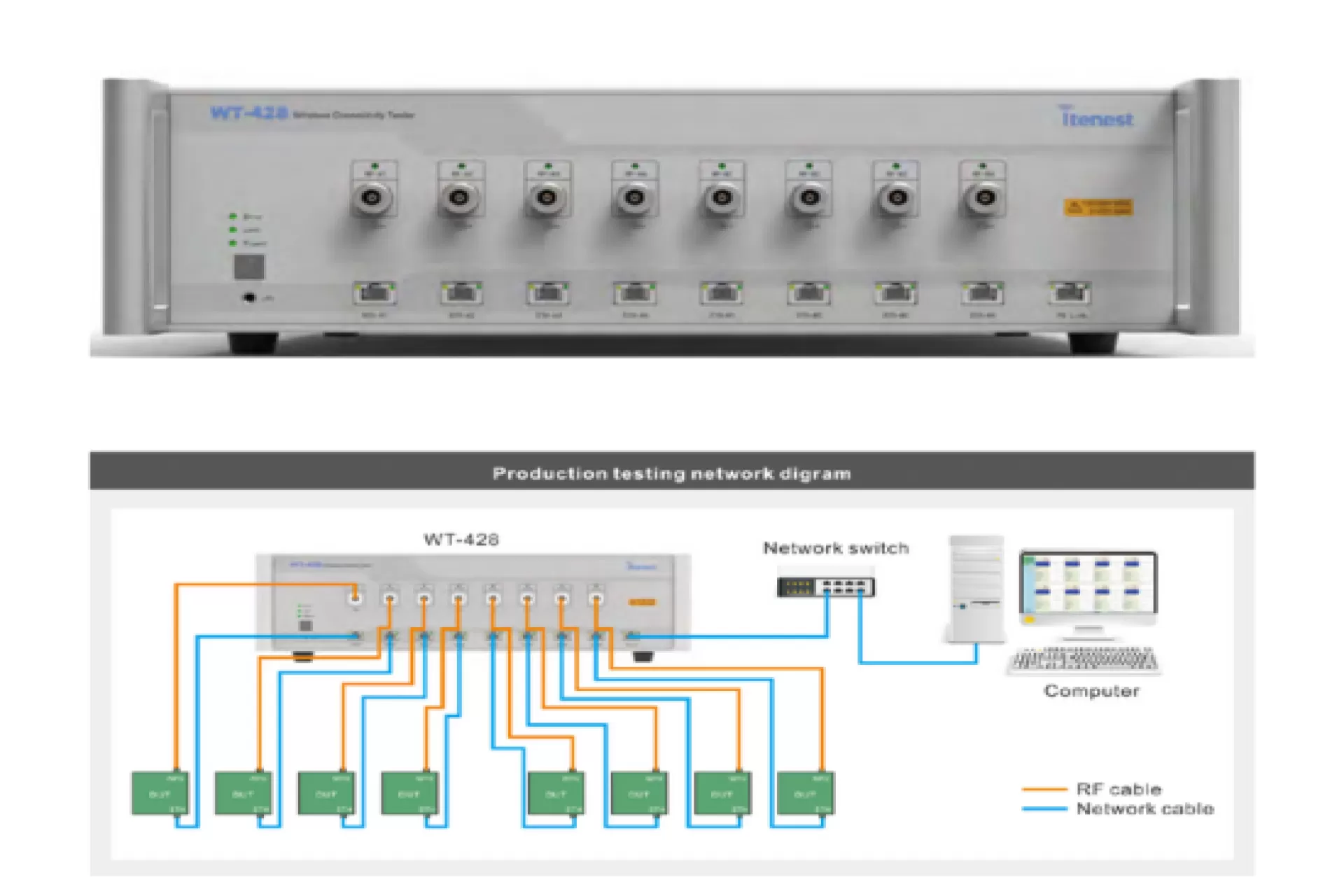
Task: Click the seventh green DUT box from the left
Action: [722, 793]
